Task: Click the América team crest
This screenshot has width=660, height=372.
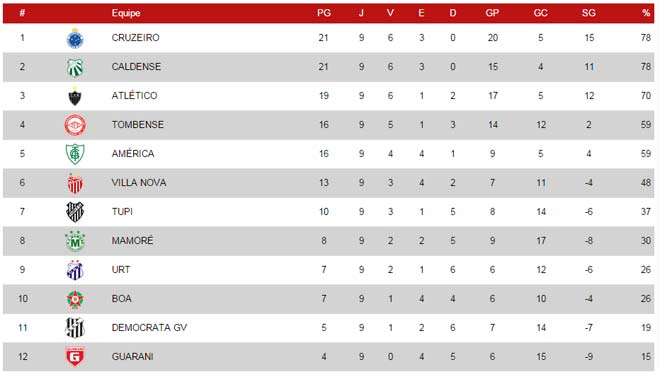Action: point(75,154)
